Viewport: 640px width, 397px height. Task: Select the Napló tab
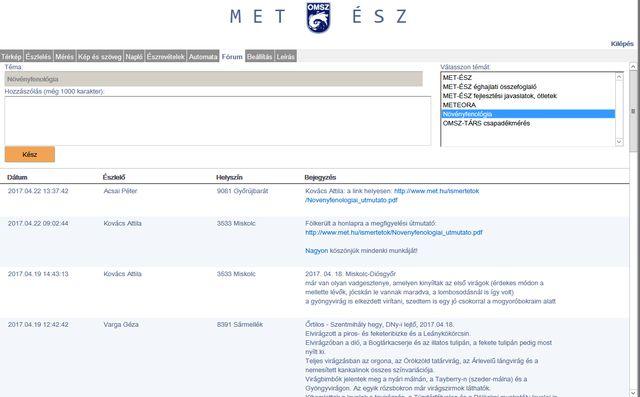click(x=134, y=57)
